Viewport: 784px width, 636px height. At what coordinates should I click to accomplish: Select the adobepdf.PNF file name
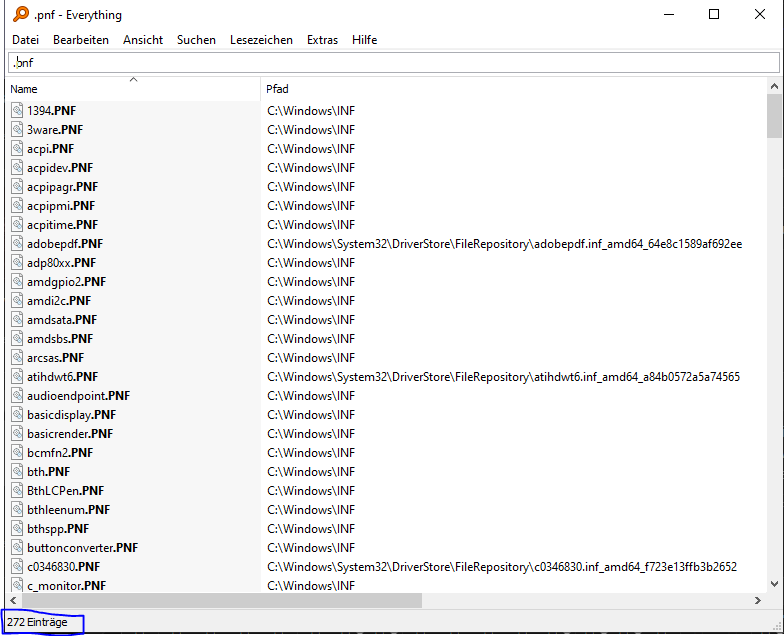(65, 244)
